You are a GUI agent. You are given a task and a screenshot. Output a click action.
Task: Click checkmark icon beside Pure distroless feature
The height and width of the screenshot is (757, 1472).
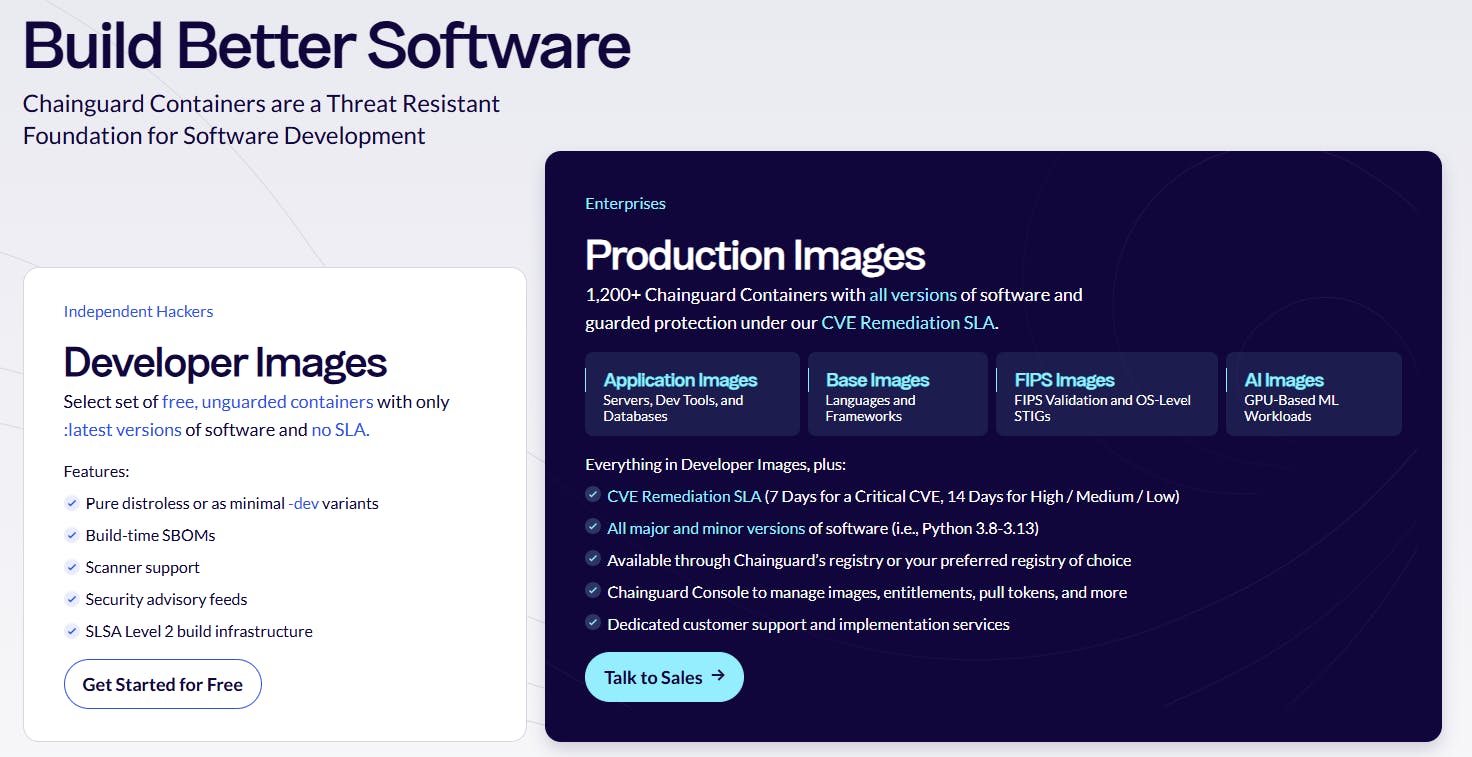tap(72, 503)
